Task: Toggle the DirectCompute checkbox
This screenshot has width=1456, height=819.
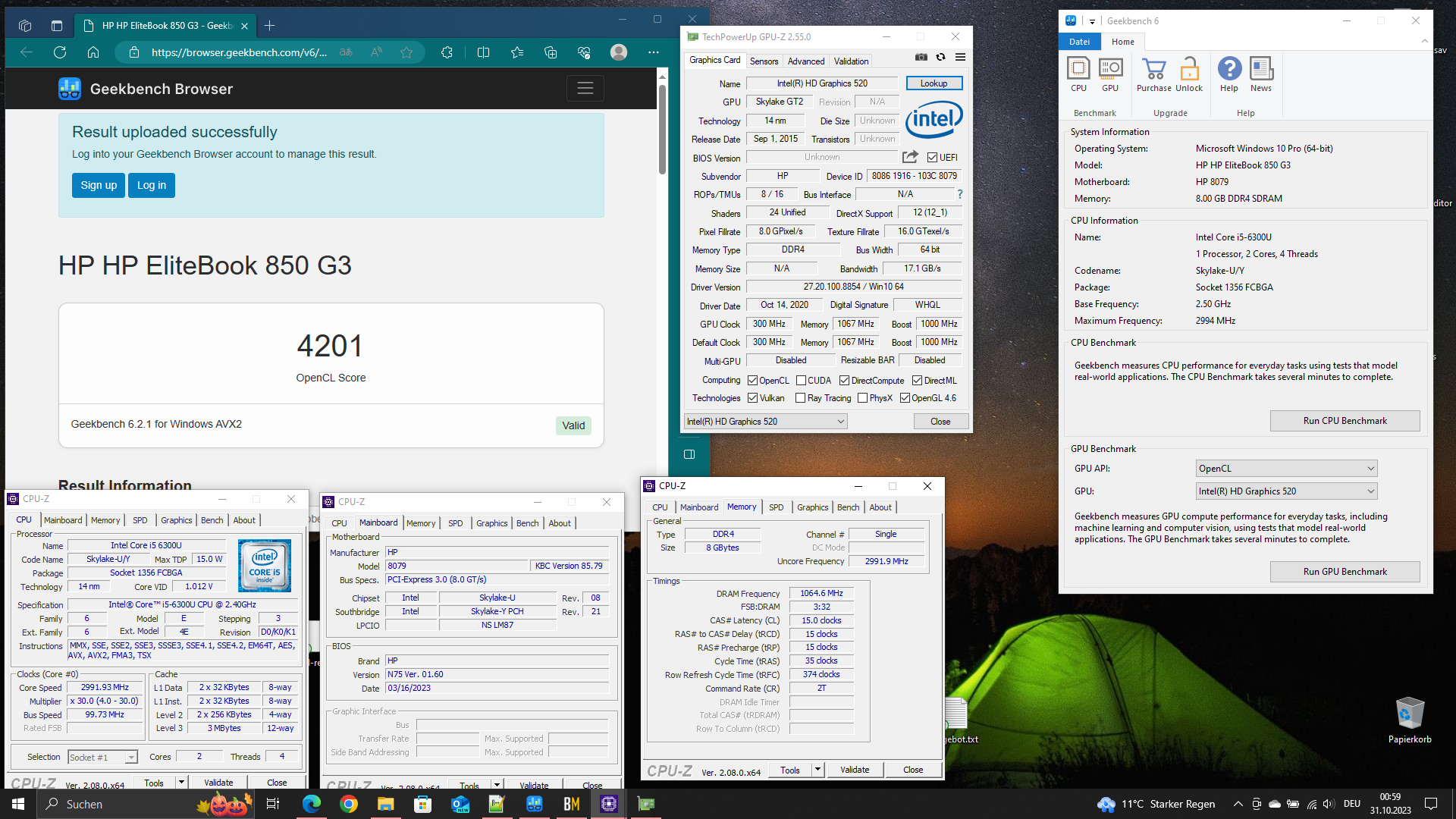Action: [844, 381]
